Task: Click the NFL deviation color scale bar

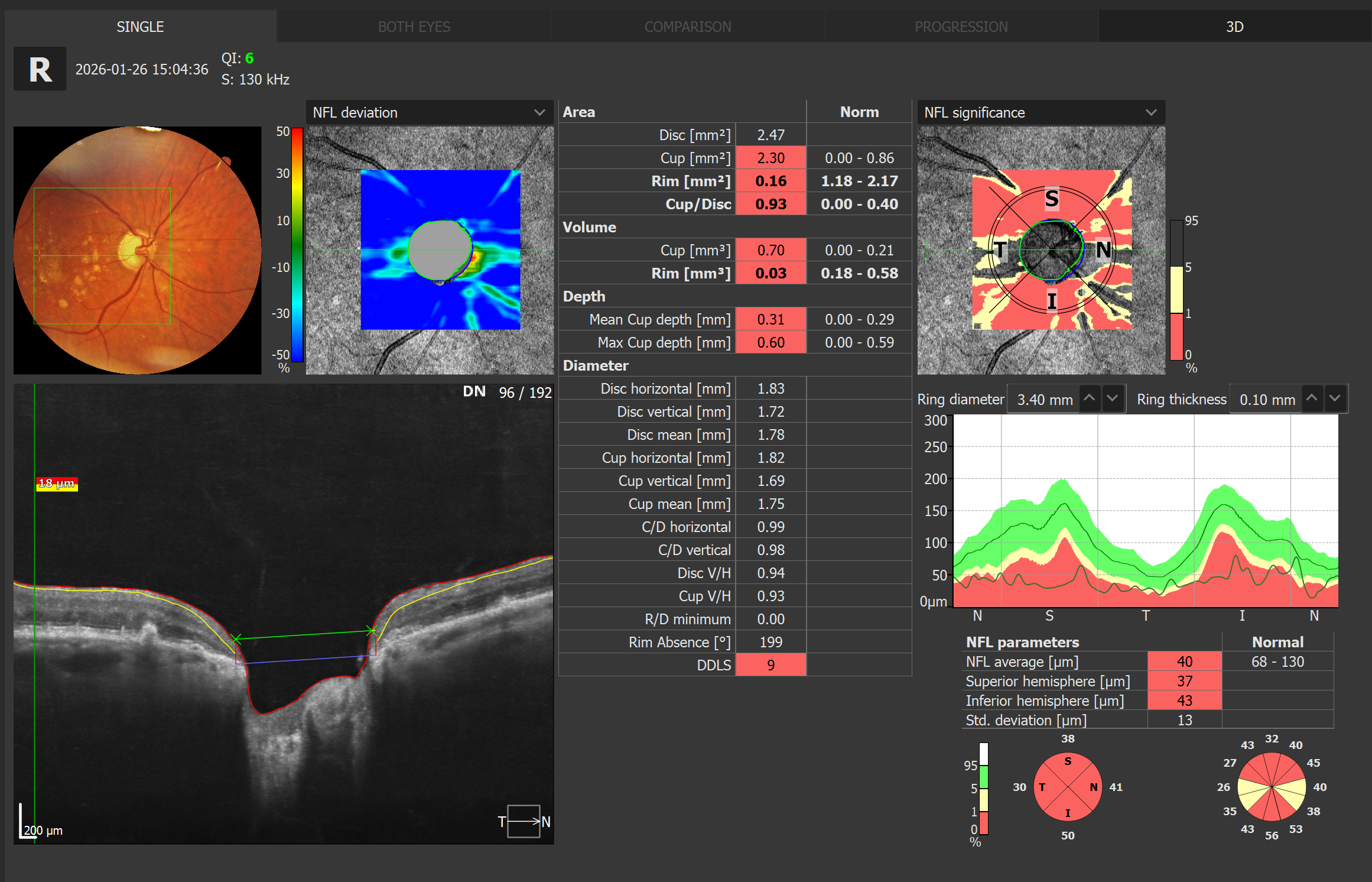Action: [297, 245]
